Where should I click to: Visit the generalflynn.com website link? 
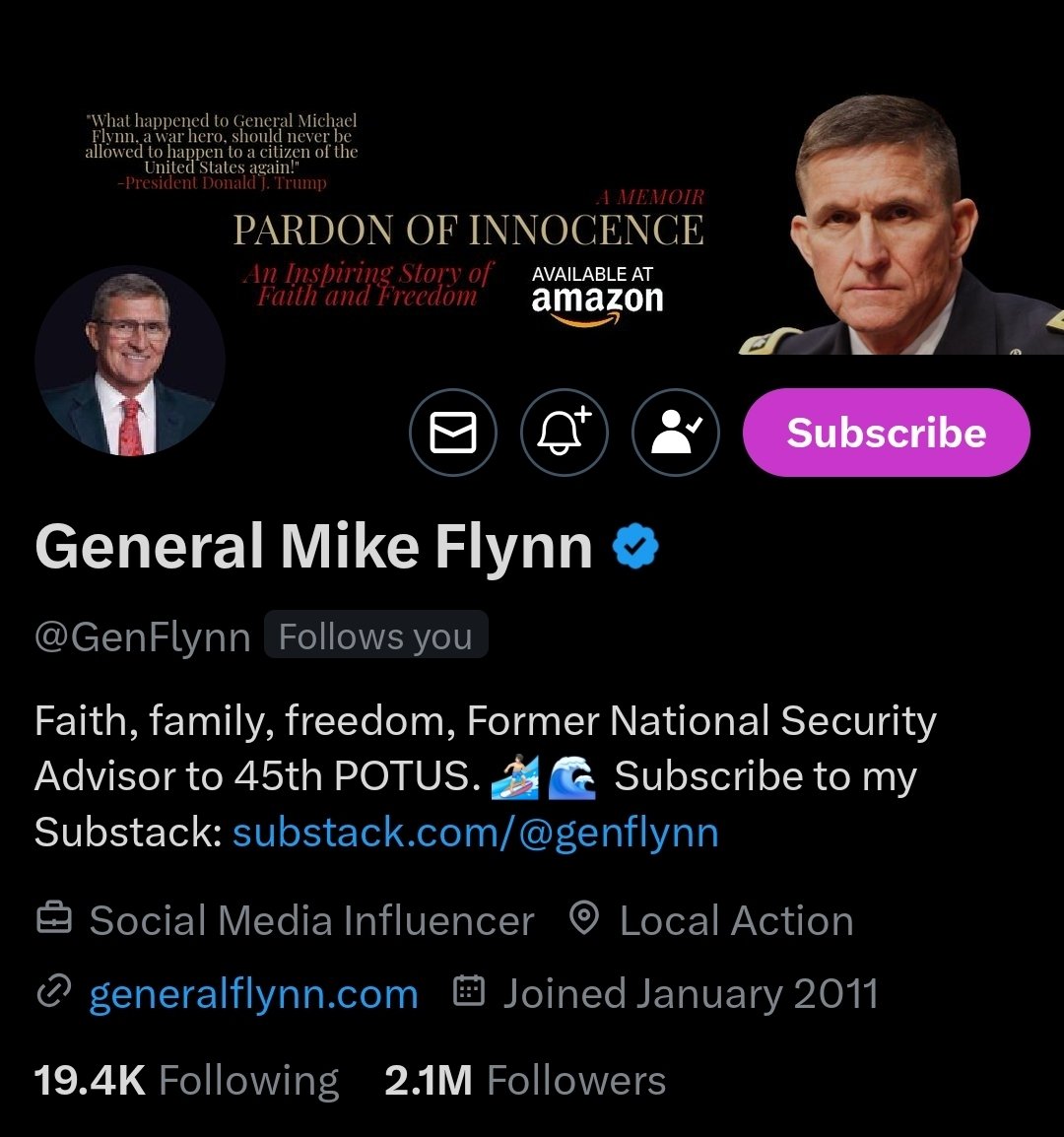click(253, 994)
